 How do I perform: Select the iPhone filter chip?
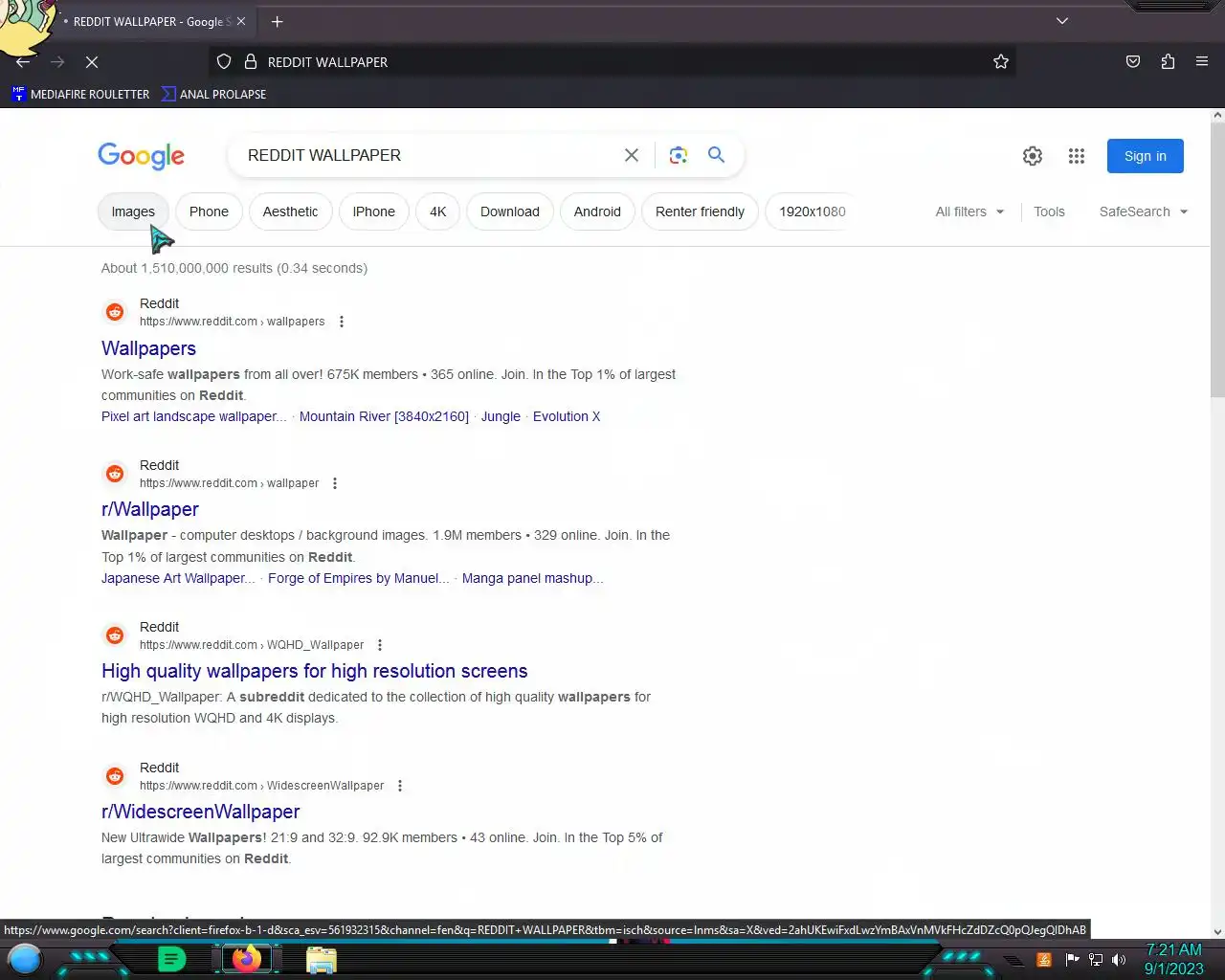tap(373, 212)
